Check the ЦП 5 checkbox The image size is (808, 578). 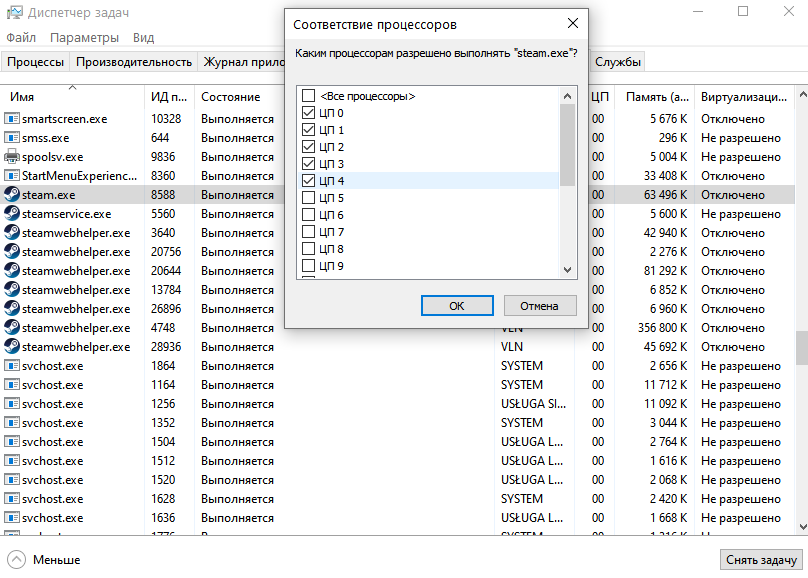pos(308,198)
